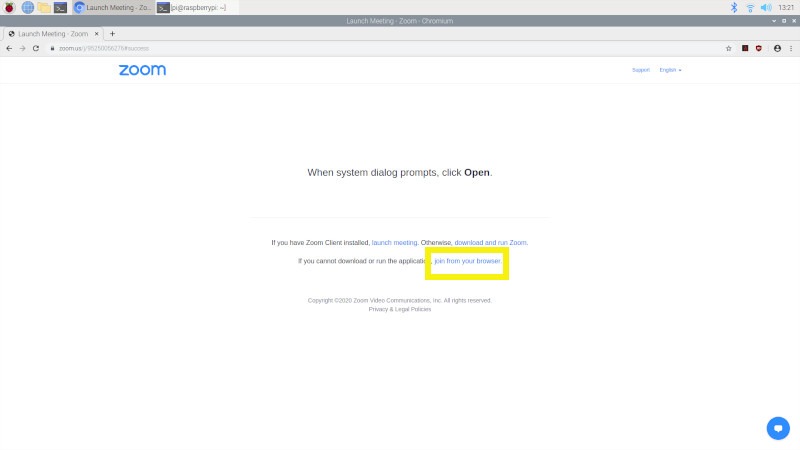The height and width of the screenshot is (450, 800).
Task: Click the join from your browser link
Action: (x=467, y=261)
